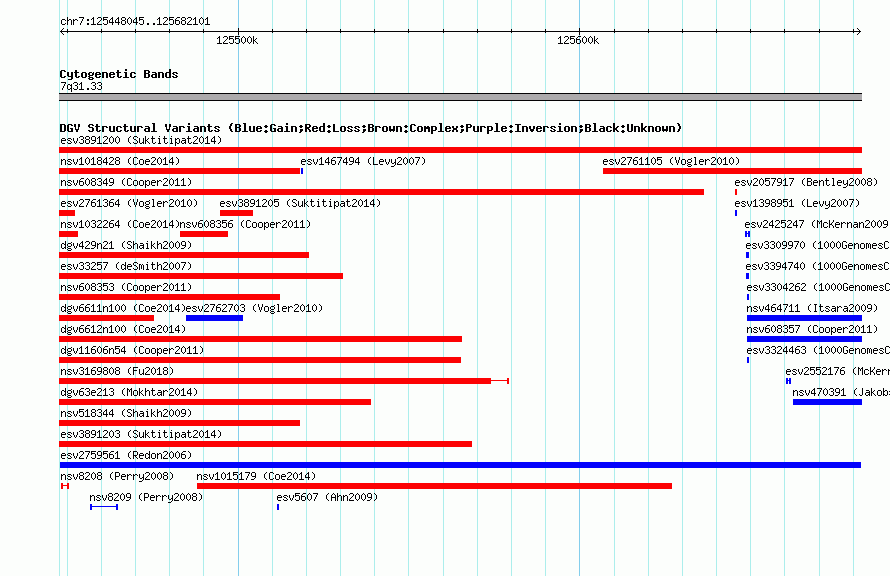This screenshot has height=576, width=890.
Task: Select nsv608356 (Cooper2011) label
Action: (245, 224)
